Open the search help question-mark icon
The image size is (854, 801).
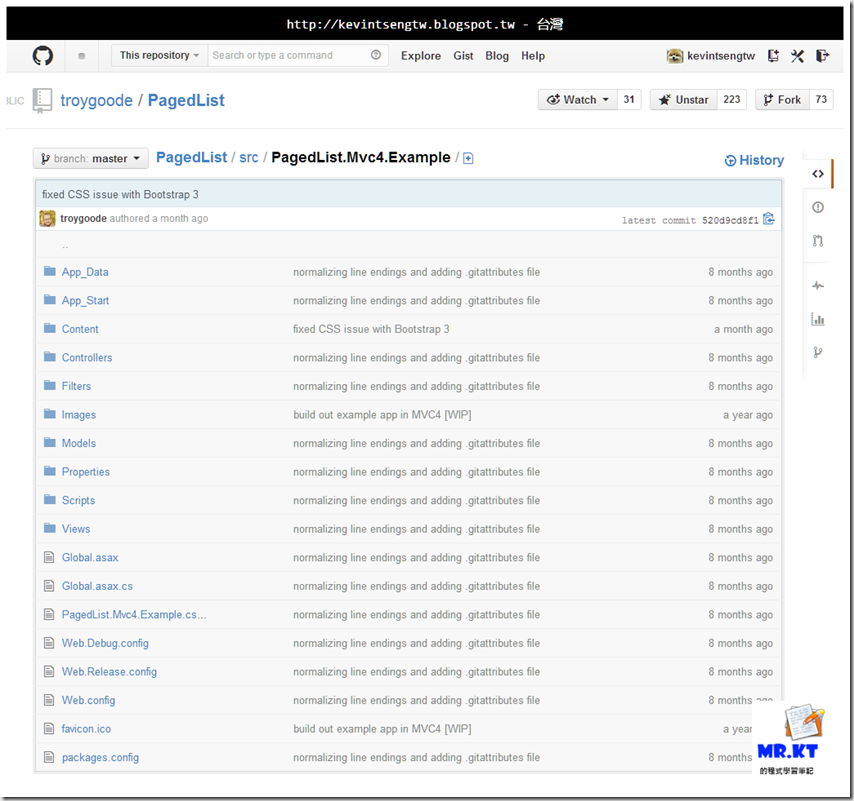click(x=376, y=55)
